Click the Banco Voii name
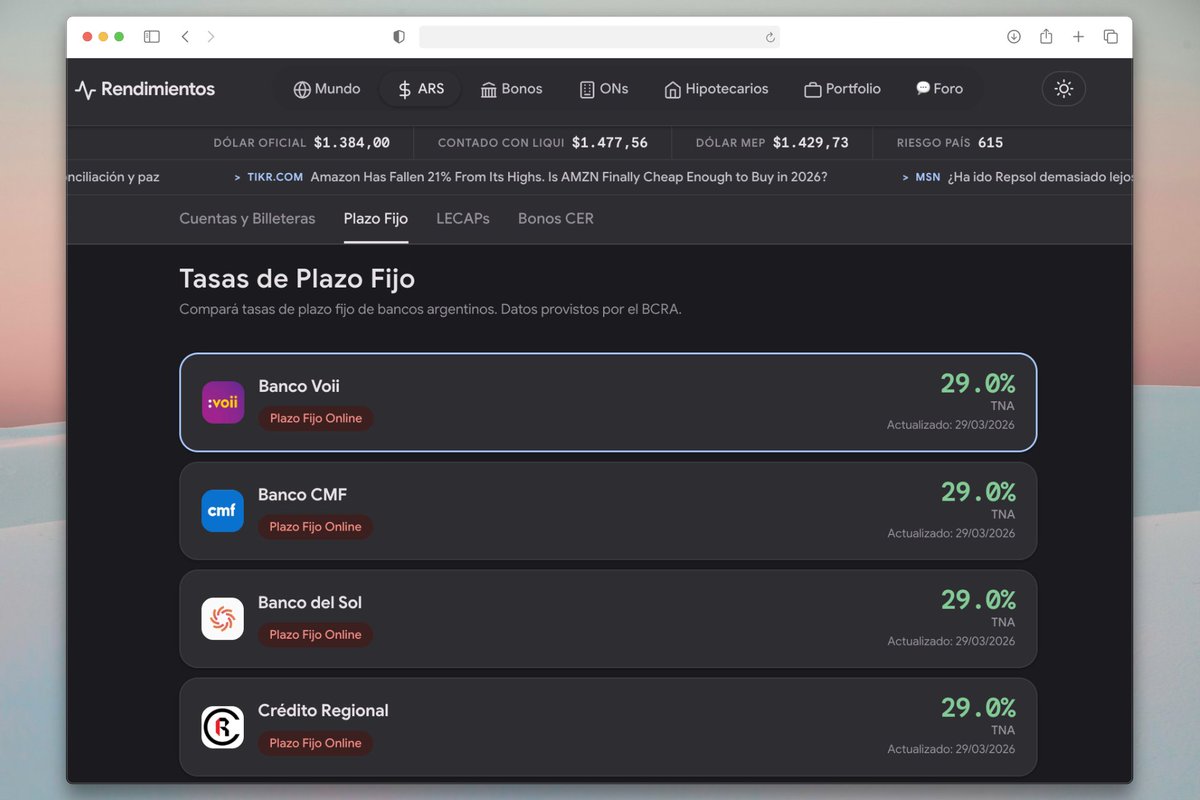This screenshot has width=1200, height=800. point(299,386)
